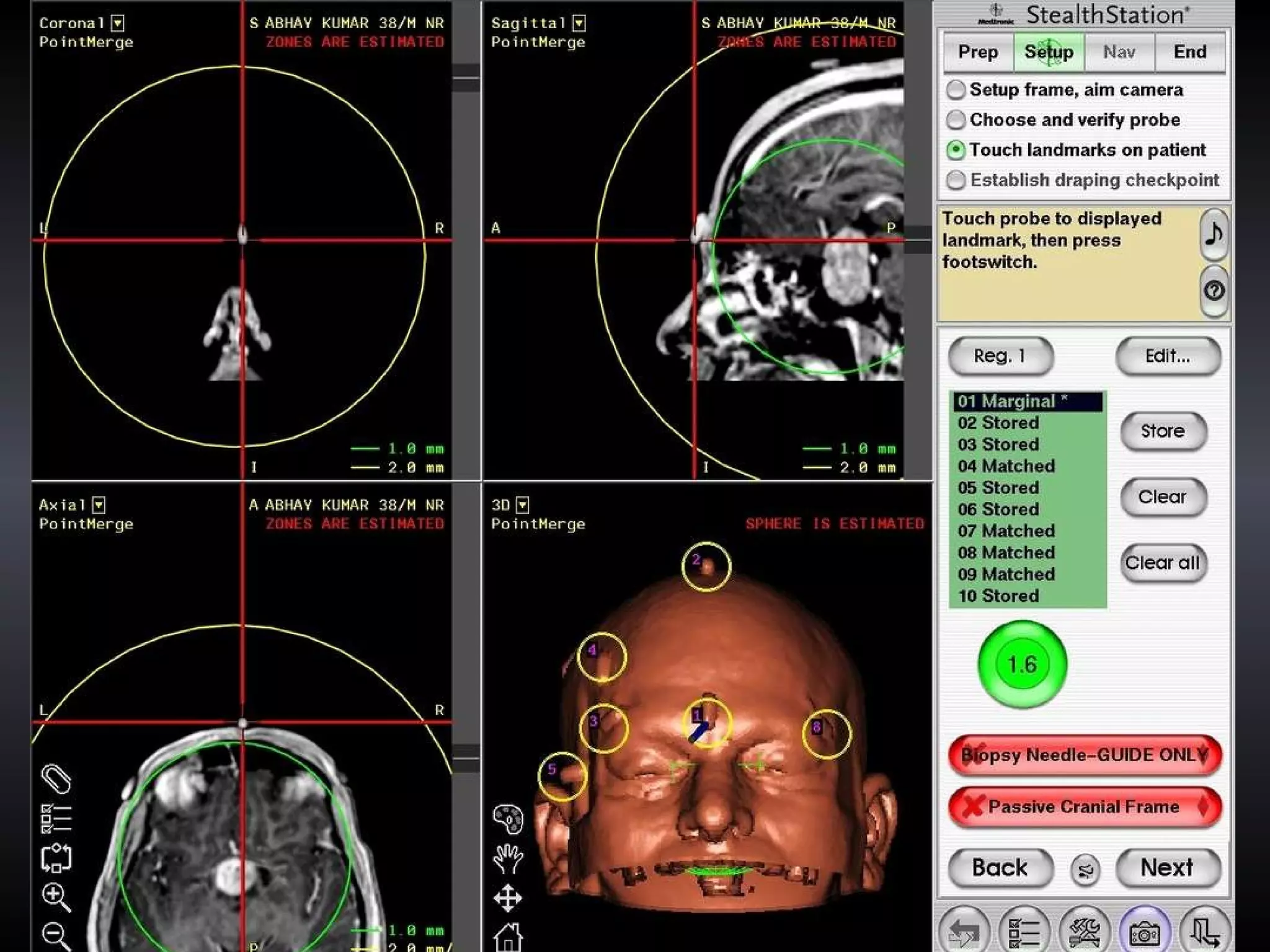Expand the 3D view type dropdown
Screen dimensions: 1270x952
click(523, 505)
